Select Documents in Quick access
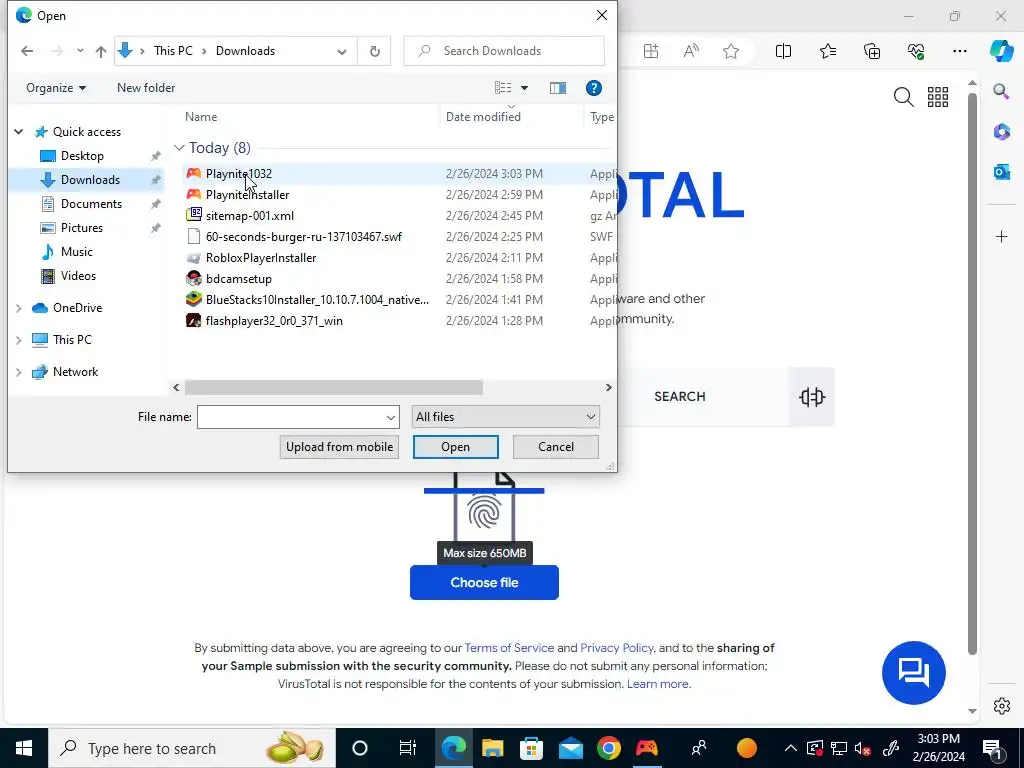Image resolution: width=1024 pixels, height=768 pixels. [x=91, y=204]
